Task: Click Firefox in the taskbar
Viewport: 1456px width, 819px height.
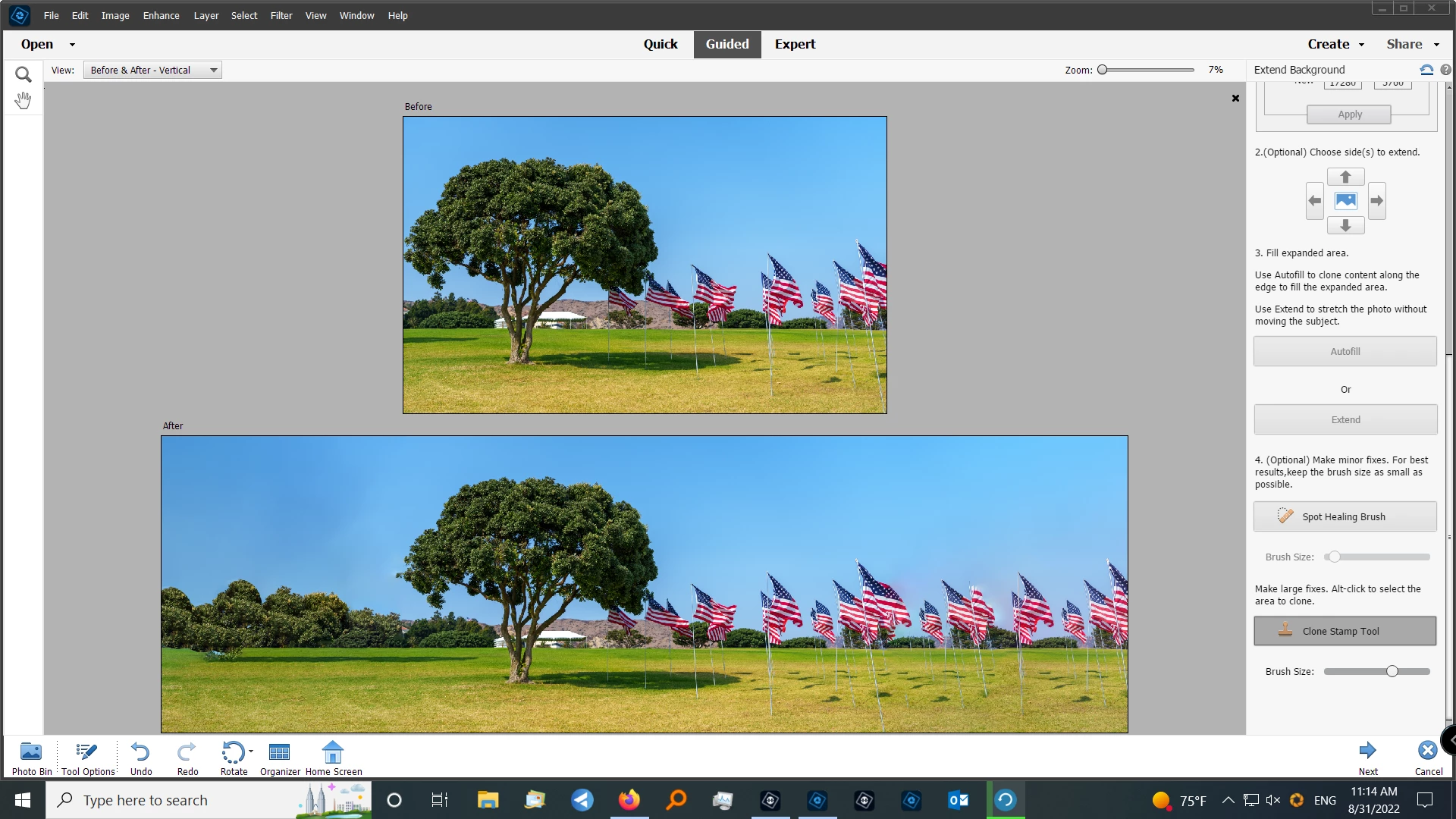Action: pyautogui.click(x=629, y=800)
